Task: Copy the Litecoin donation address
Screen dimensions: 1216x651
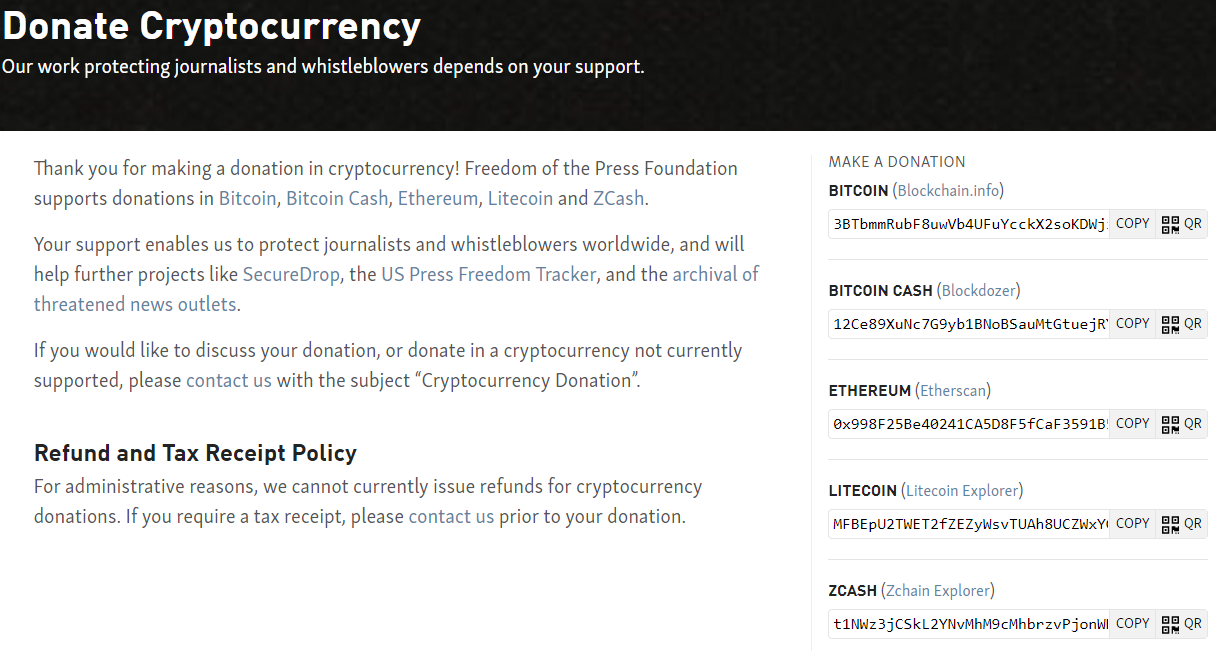Action: click(x=1132, y=524)
